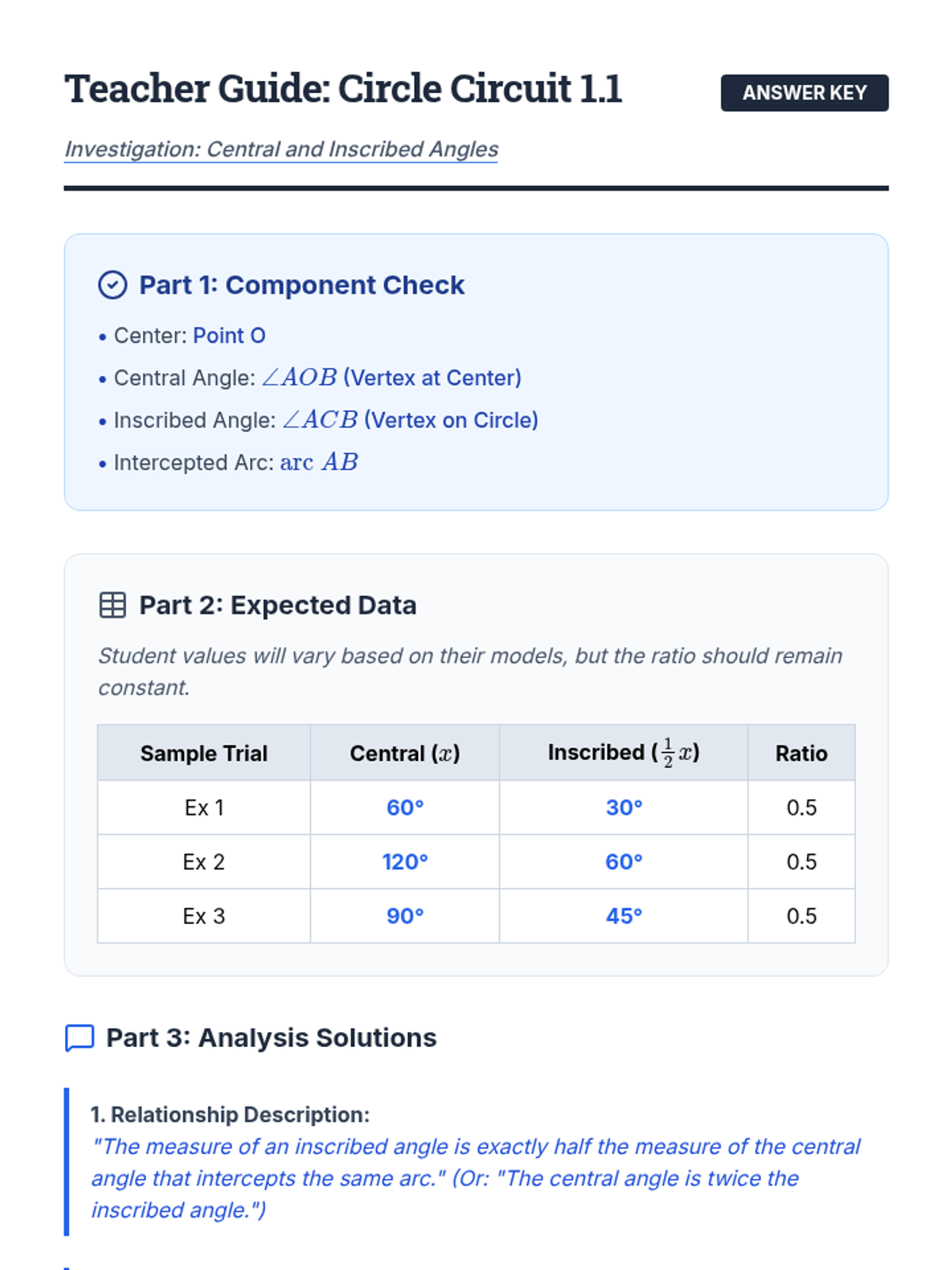Viewport: 952px width, 1270px height.
Task: Click the ANSWER KEY badge
Action: pos(804,93)
